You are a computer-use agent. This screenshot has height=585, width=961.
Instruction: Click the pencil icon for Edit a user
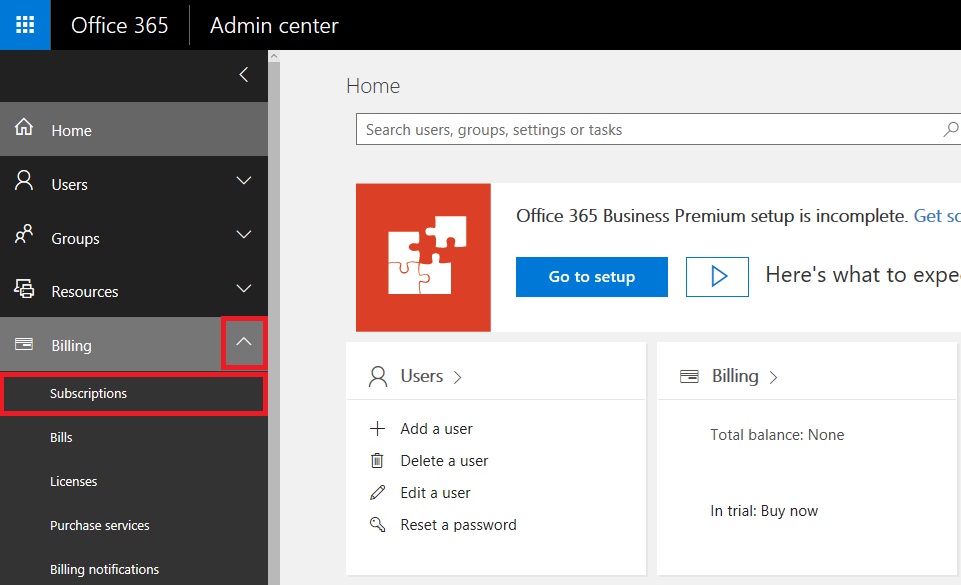point(377,493)
